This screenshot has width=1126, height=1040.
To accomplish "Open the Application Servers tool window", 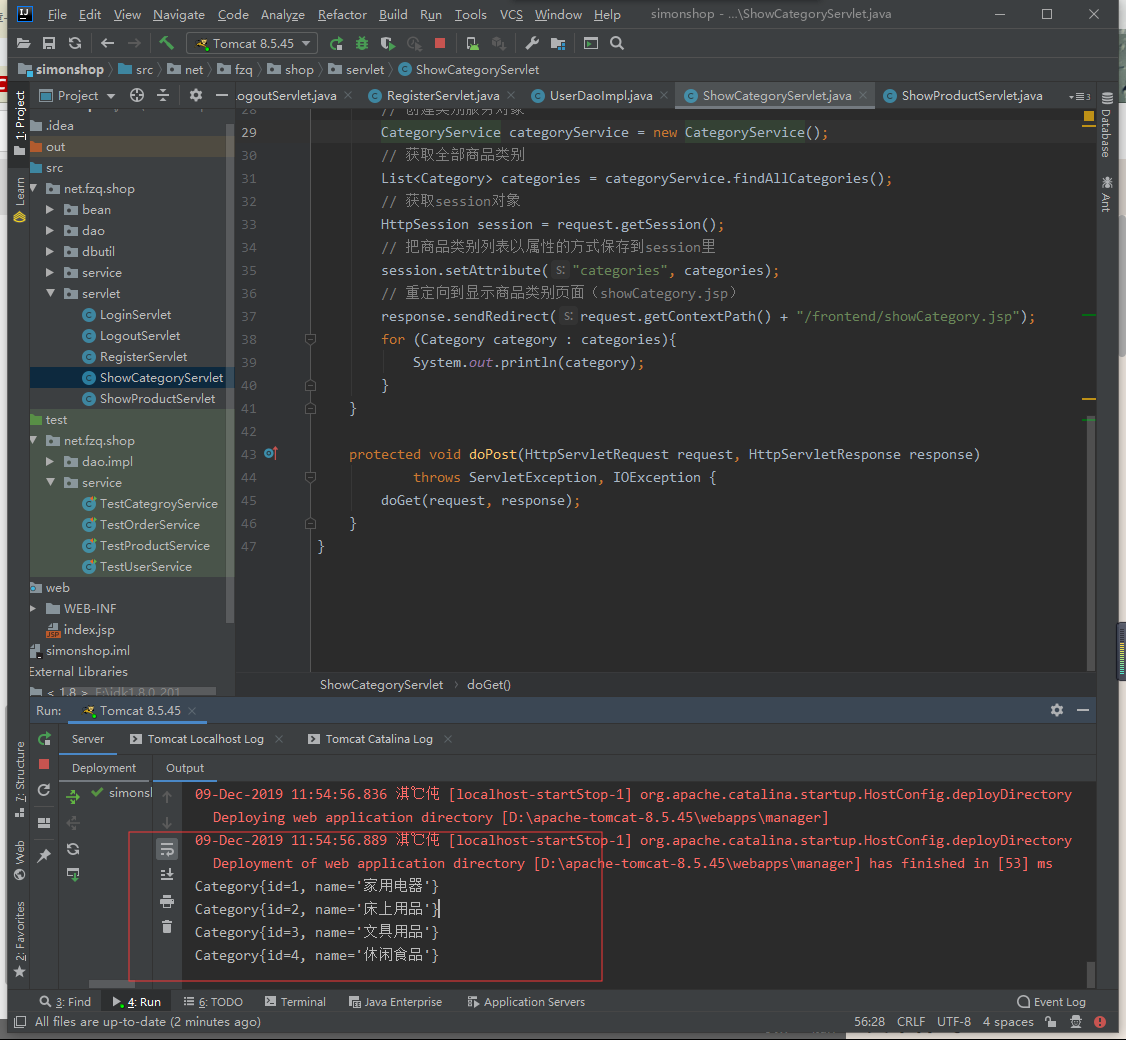I will 526,1002.
